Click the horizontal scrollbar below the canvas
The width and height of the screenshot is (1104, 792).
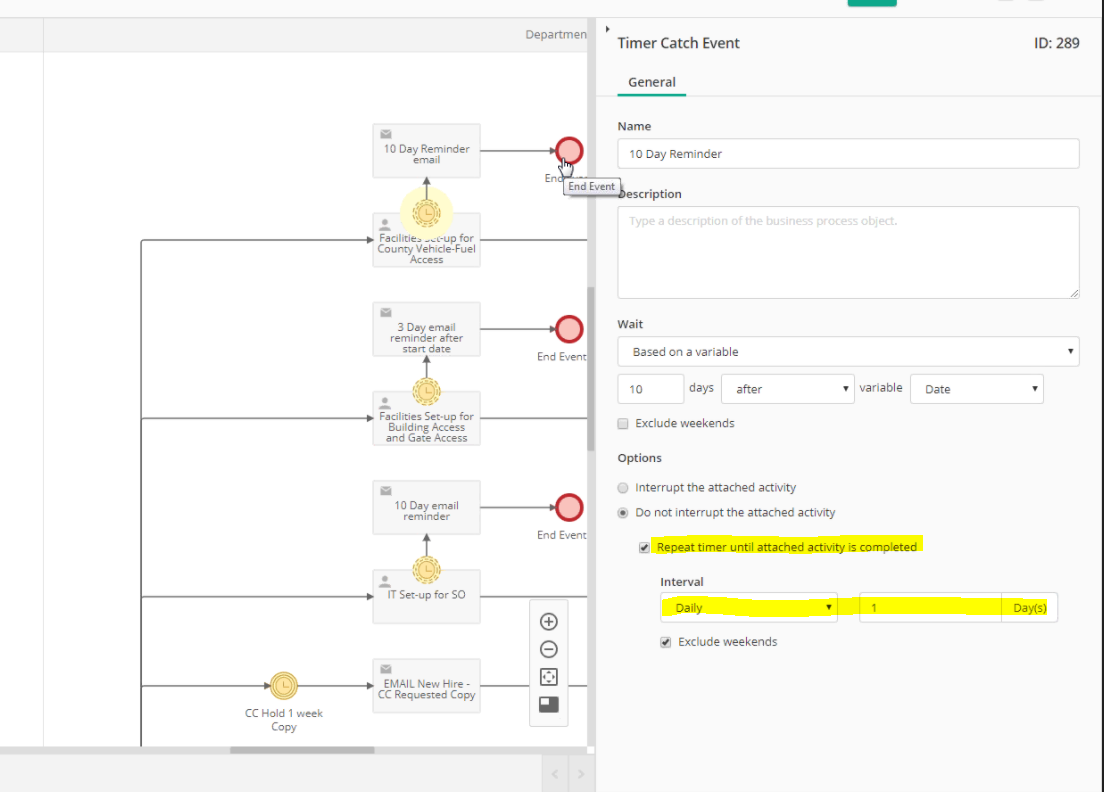pos(302,750)
